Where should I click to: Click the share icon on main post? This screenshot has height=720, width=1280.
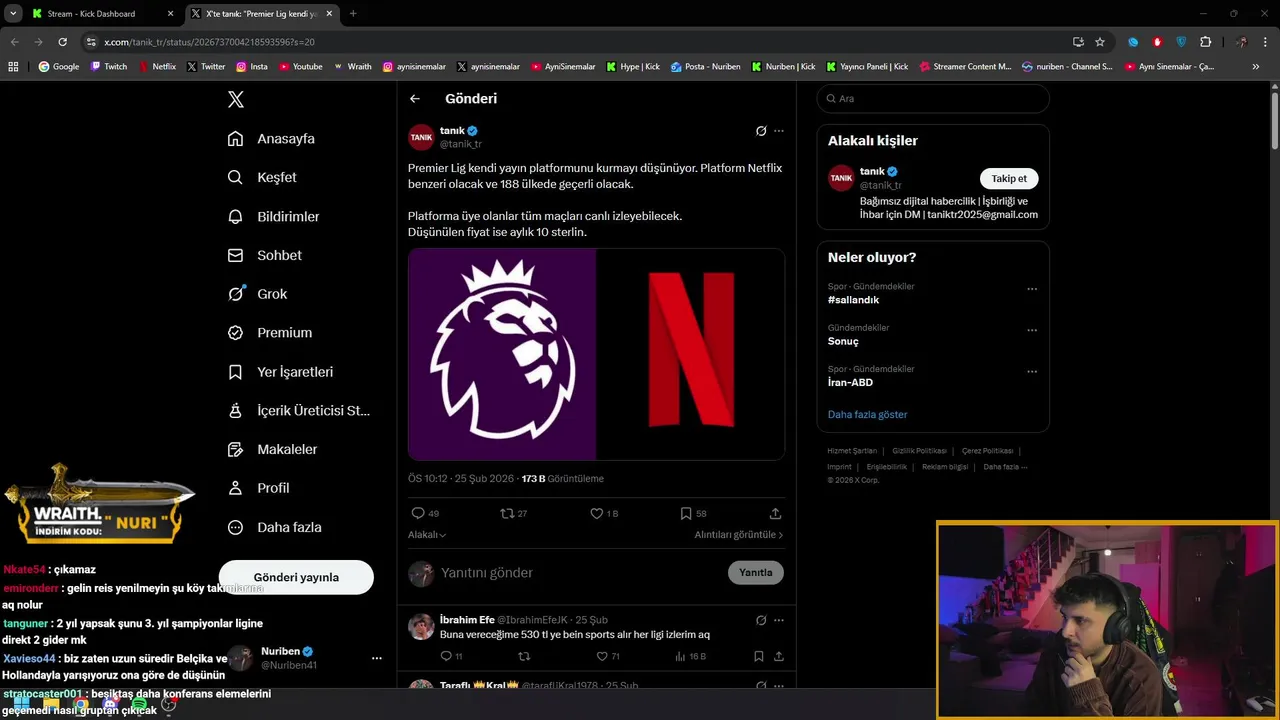[x=775, y=513]
